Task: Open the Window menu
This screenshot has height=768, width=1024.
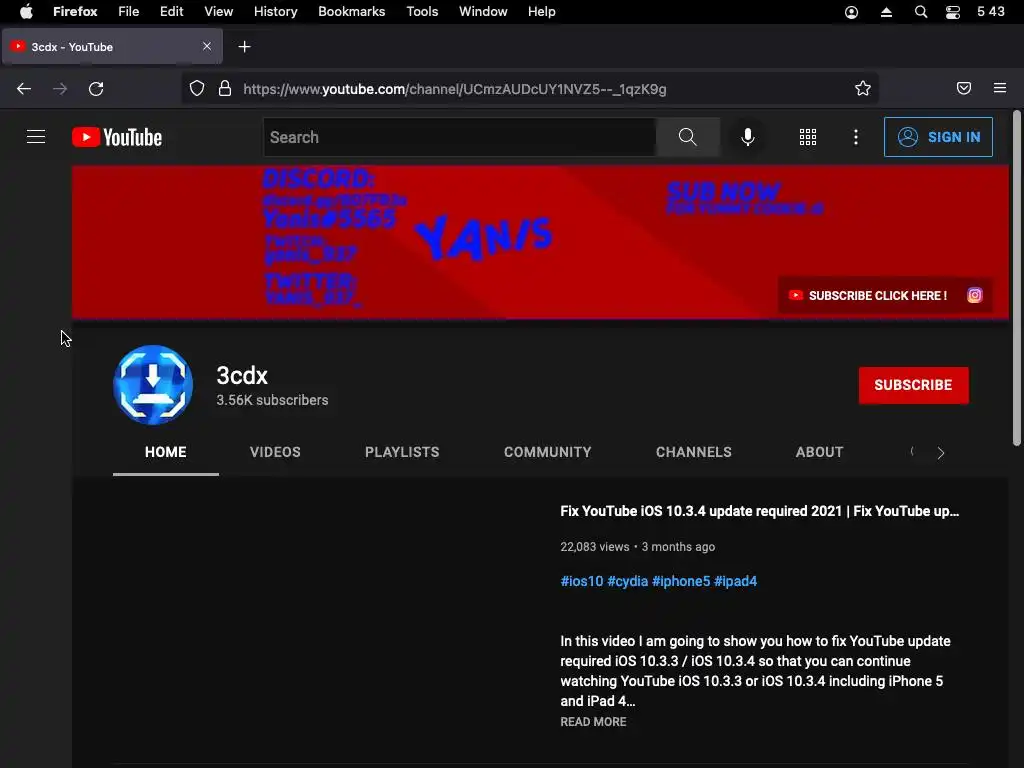Action: [x=483, y=12]
